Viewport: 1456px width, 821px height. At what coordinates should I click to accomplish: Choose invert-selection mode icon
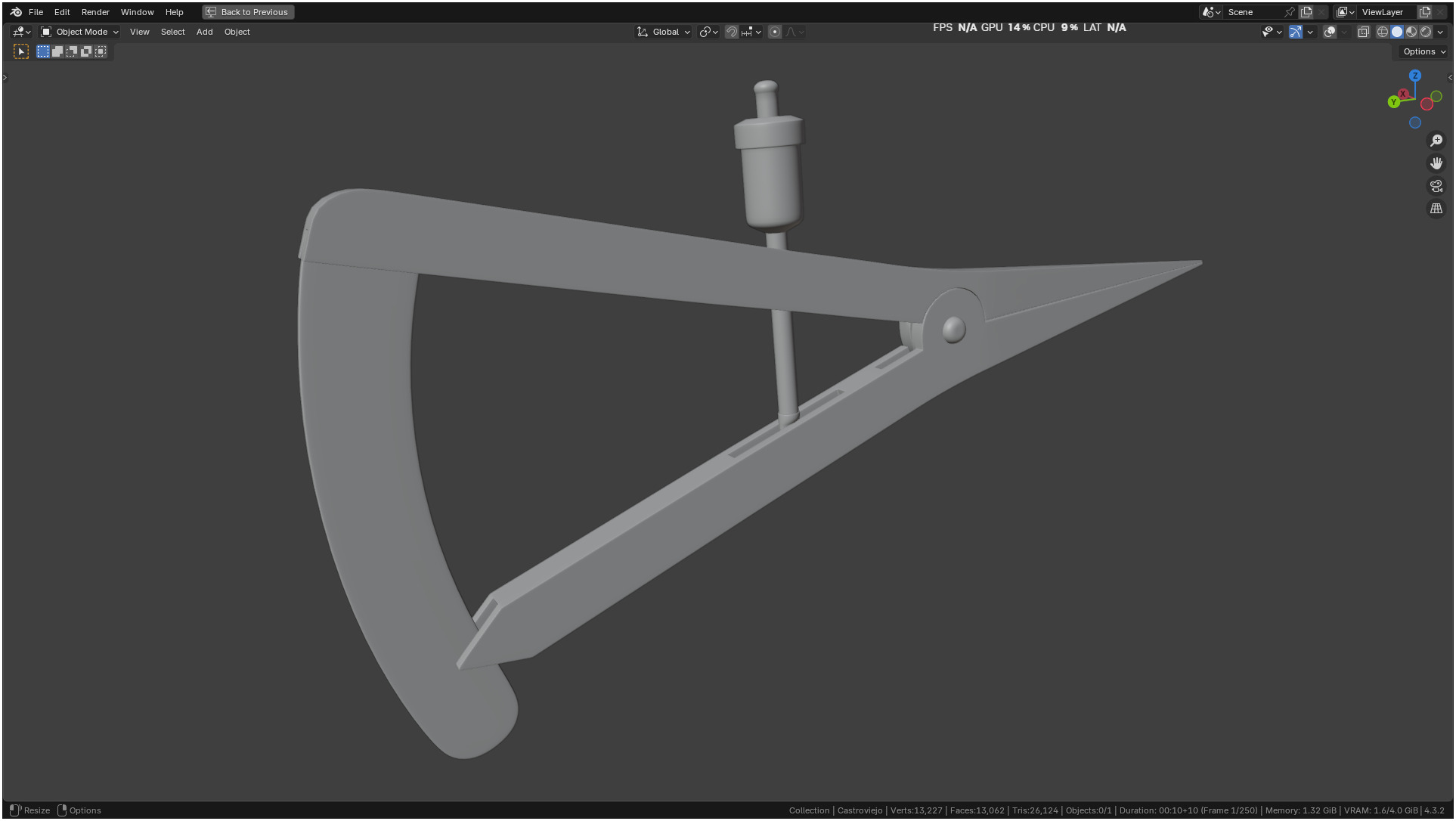tap(86, 51)
